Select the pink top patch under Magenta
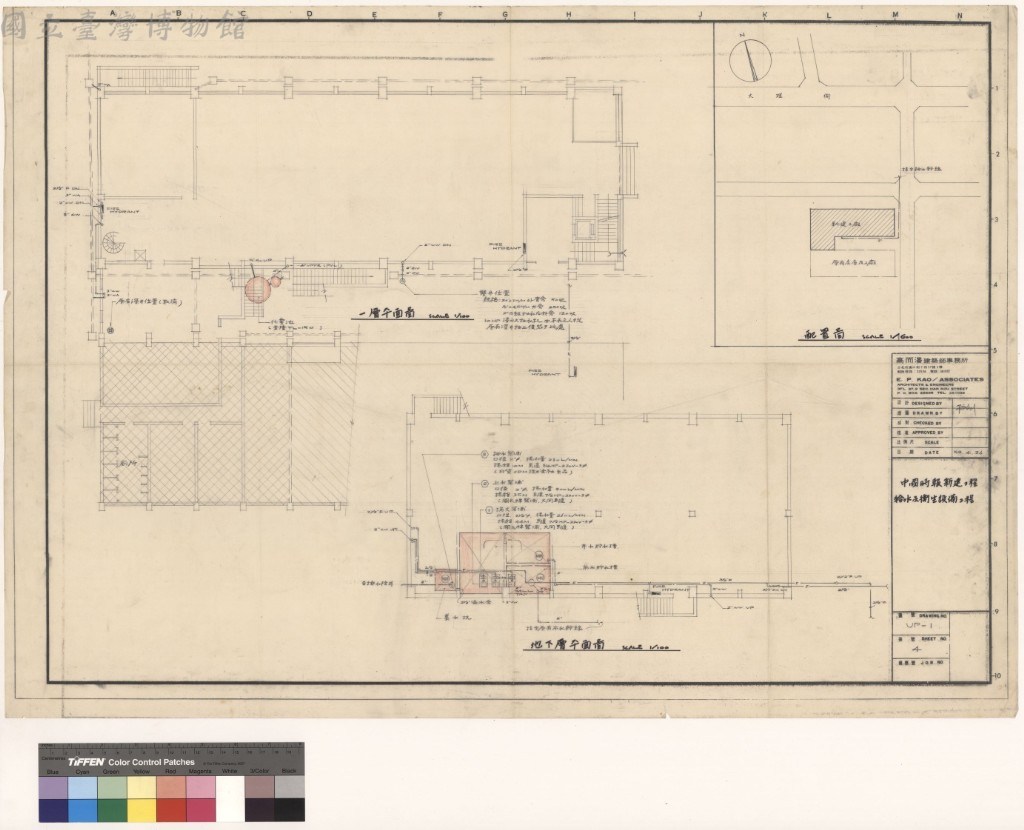Viewport: 1024px width, 830px height. [x=201, y=787]
